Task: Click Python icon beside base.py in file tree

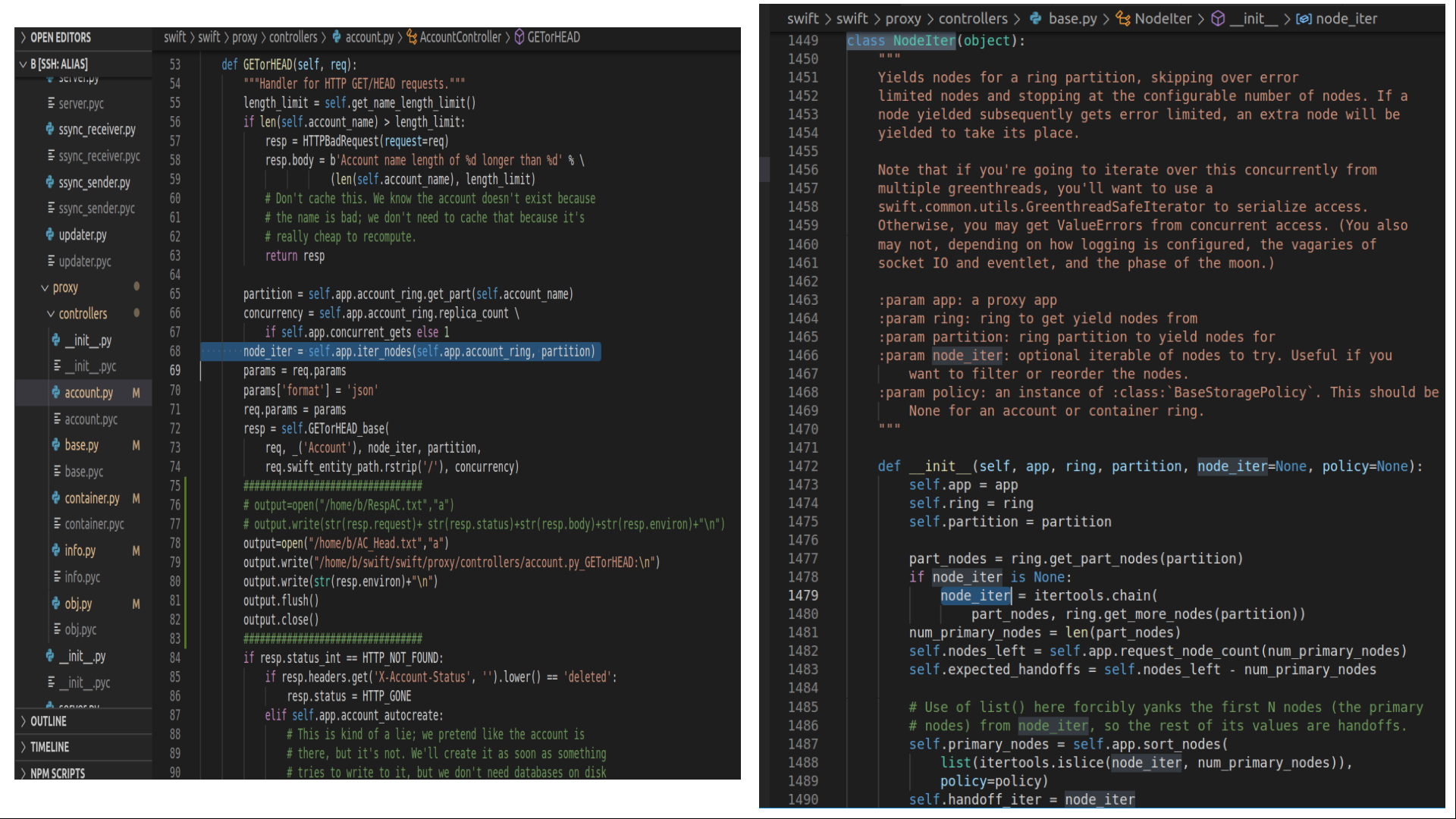Action: click(55, 445)
